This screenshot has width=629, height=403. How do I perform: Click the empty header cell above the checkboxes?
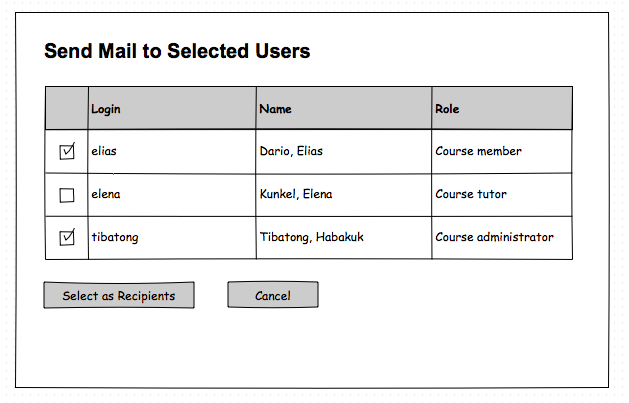pos(66,108)
